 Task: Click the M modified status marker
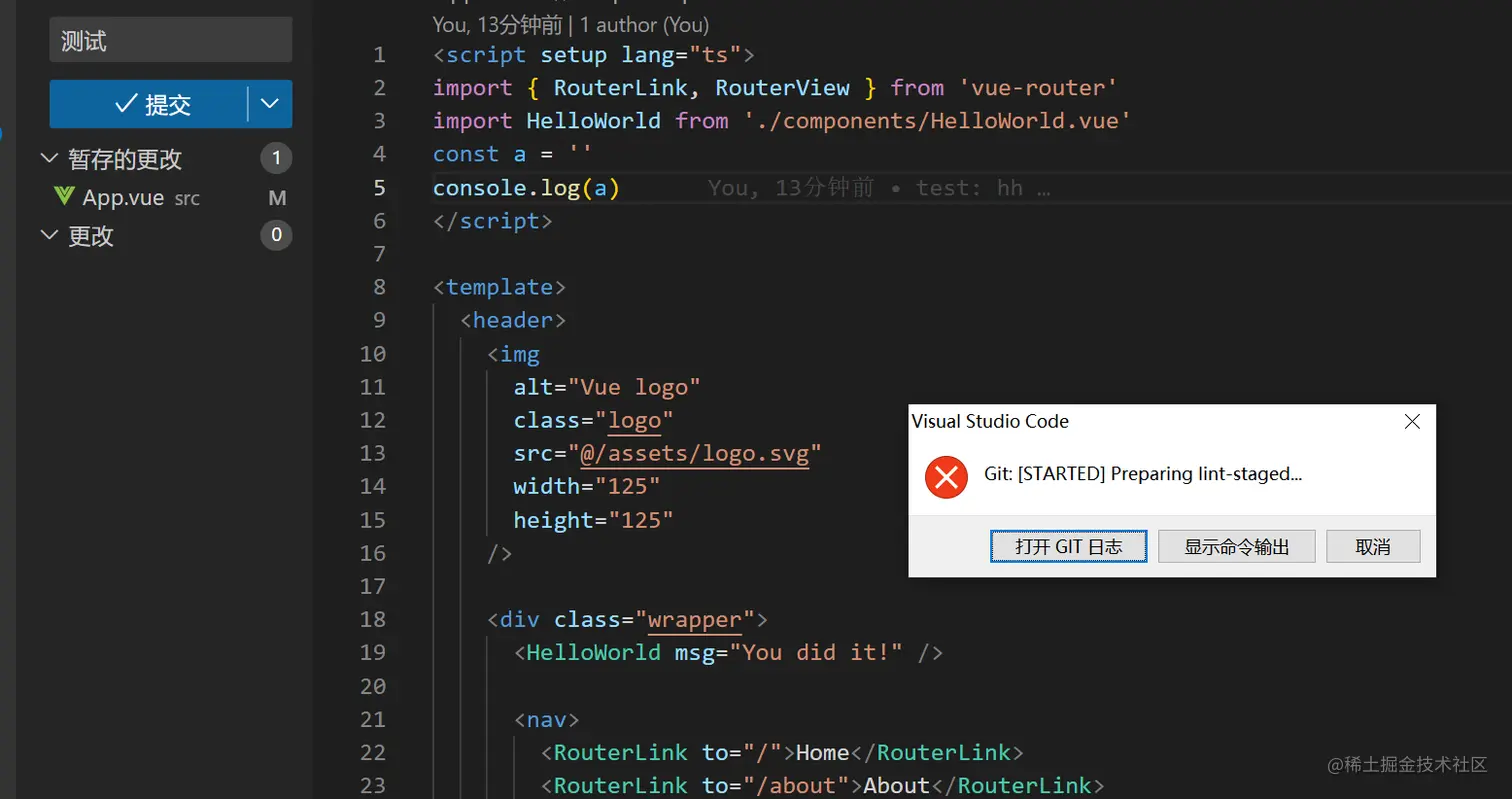coord(277,198)
